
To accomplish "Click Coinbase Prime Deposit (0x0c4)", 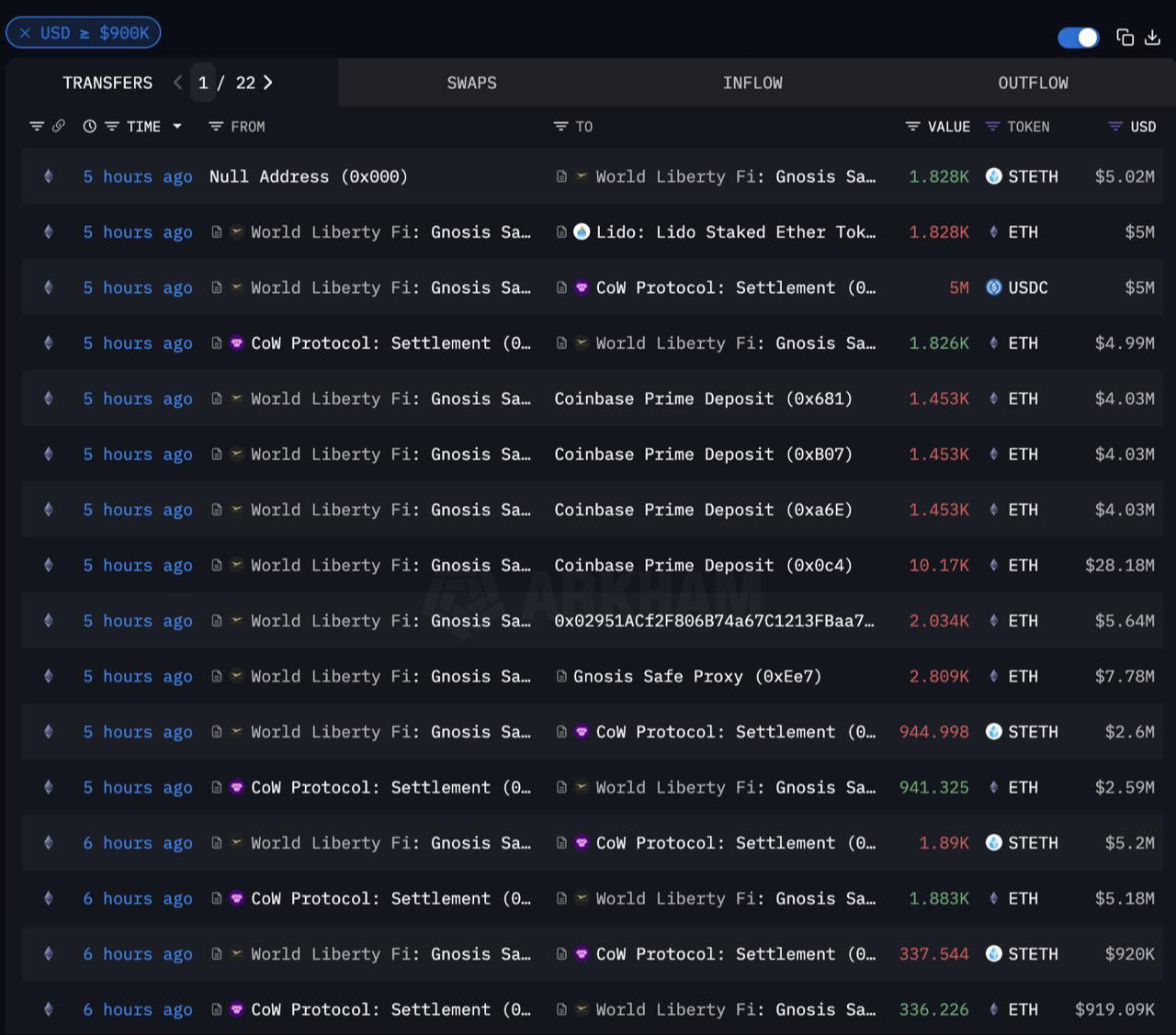I will 703,566.
